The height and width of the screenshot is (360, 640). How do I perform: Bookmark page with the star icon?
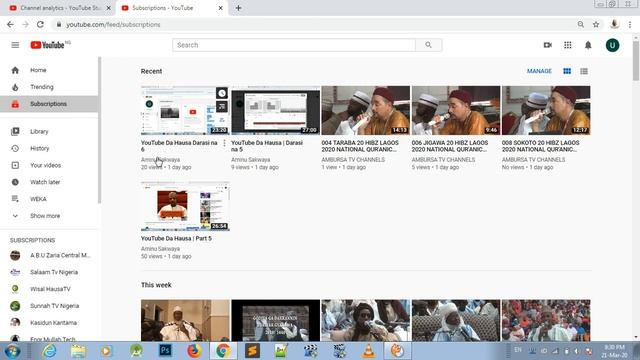pyautogui.click(x=596, y=24)
